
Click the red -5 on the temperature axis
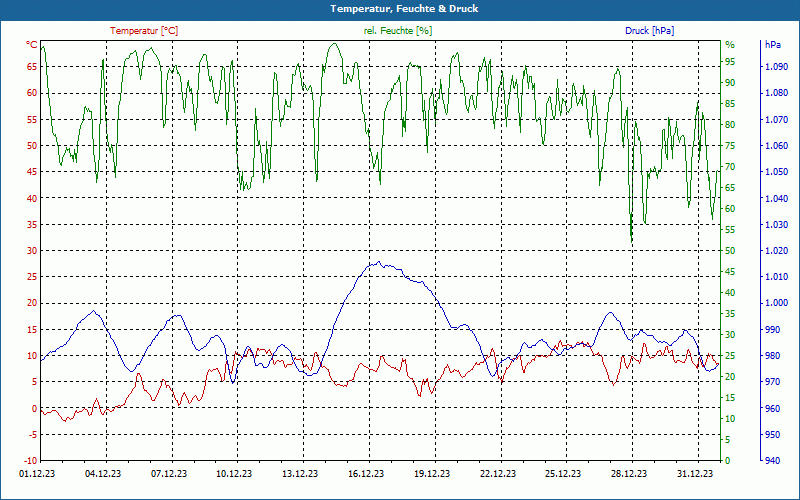[x=33, y=434]
